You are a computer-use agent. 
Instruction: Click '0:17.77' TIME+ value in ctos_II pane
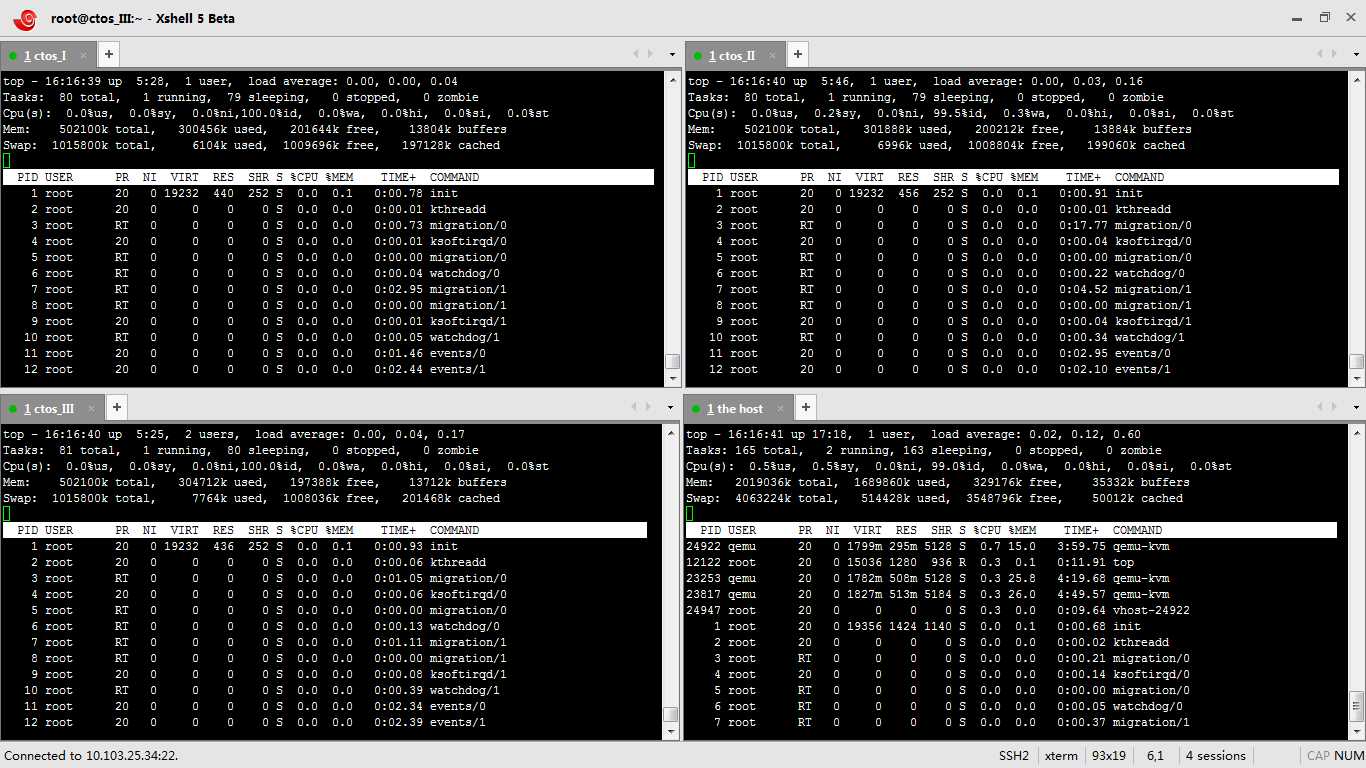coord(1083,226)
